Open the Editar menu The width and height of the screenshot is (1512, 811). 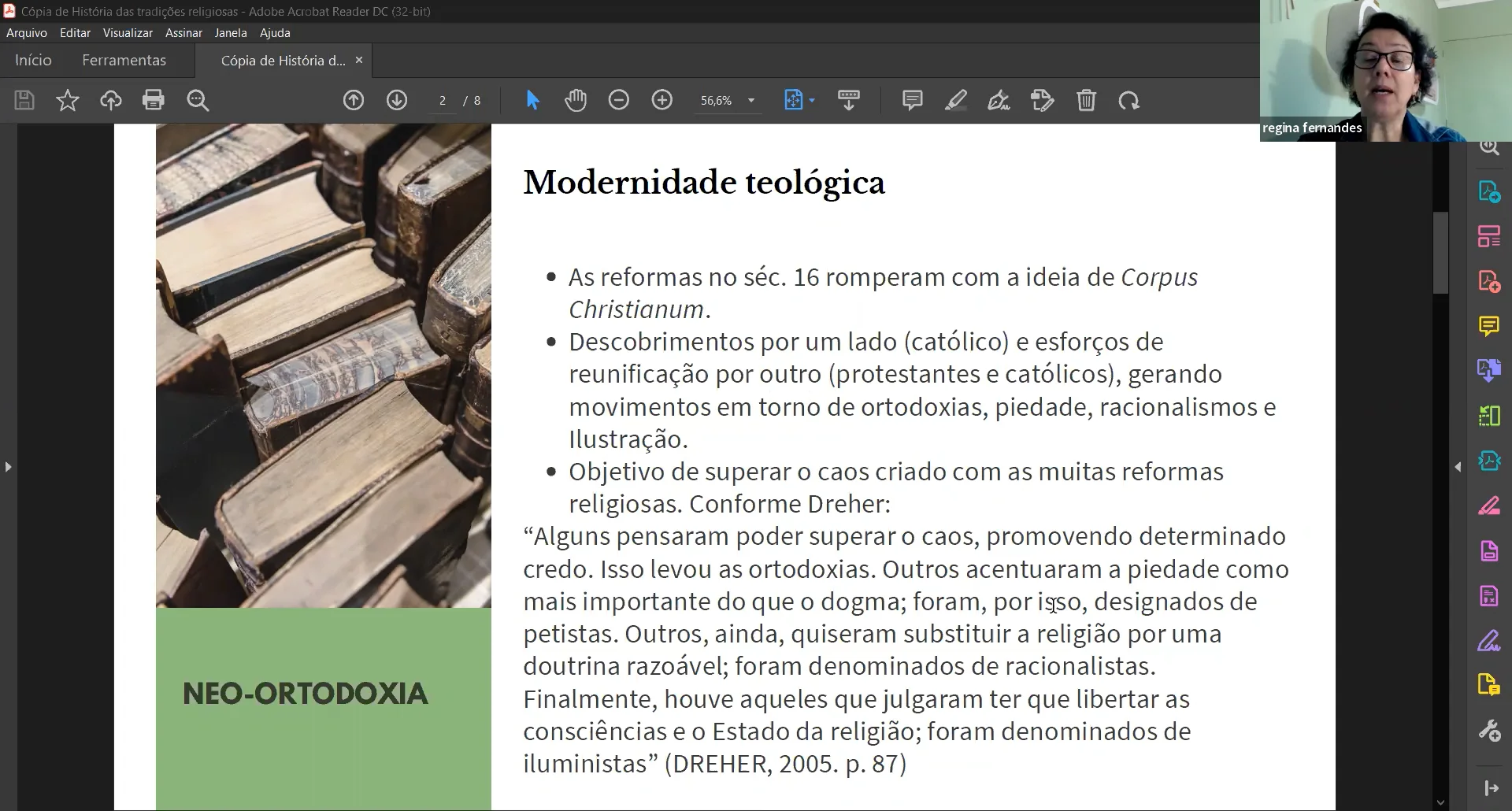point(74,32)
